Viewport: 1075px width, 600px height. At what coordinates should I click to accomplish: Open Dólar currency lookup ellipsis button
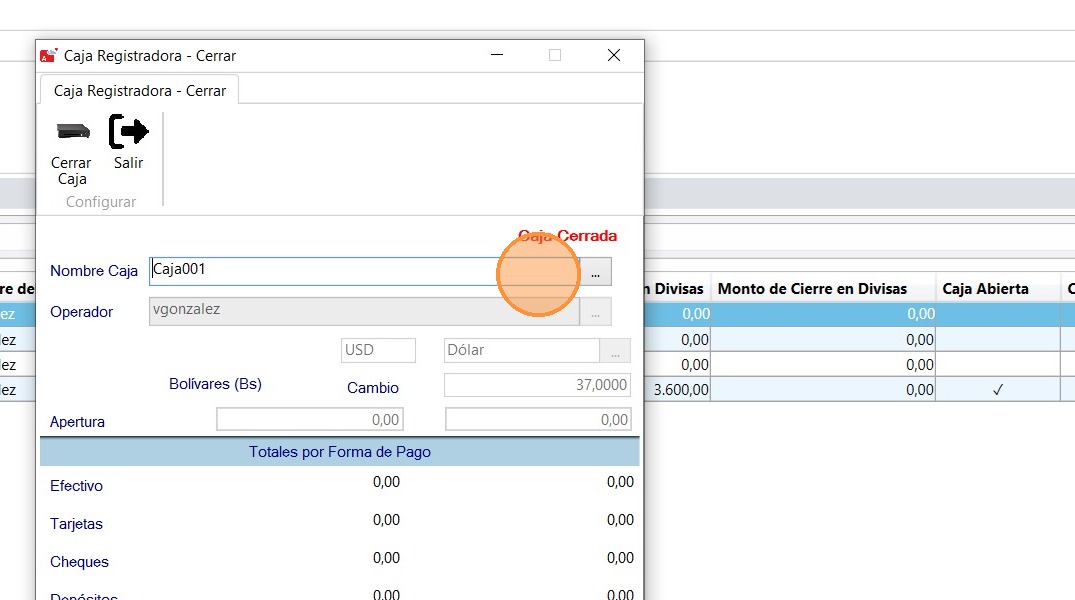pos(615,350)
